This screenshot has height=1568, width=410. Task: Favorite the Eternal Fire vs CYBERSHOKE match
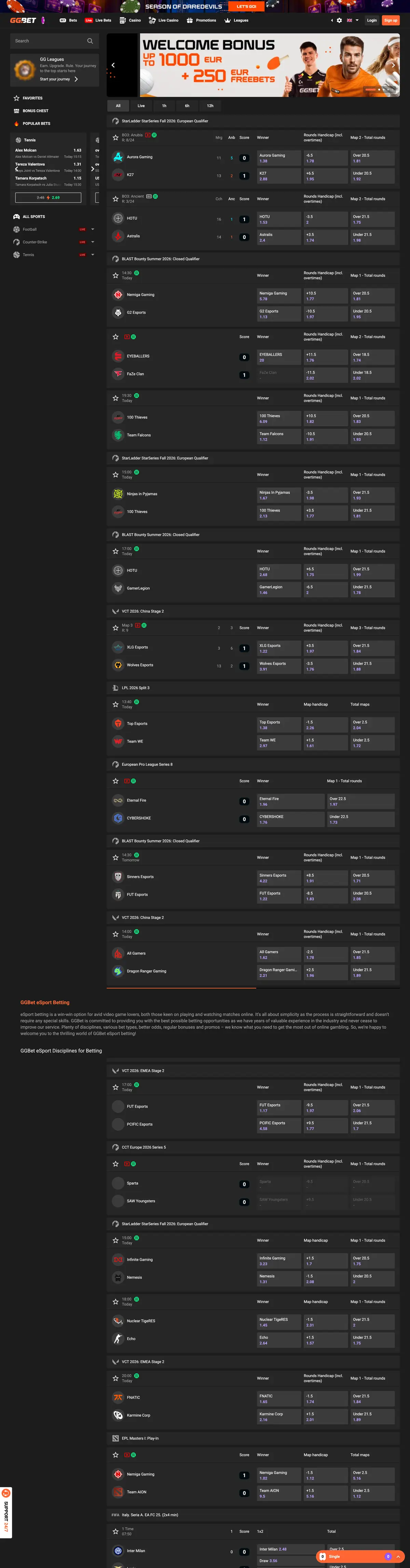click(115, 781)
